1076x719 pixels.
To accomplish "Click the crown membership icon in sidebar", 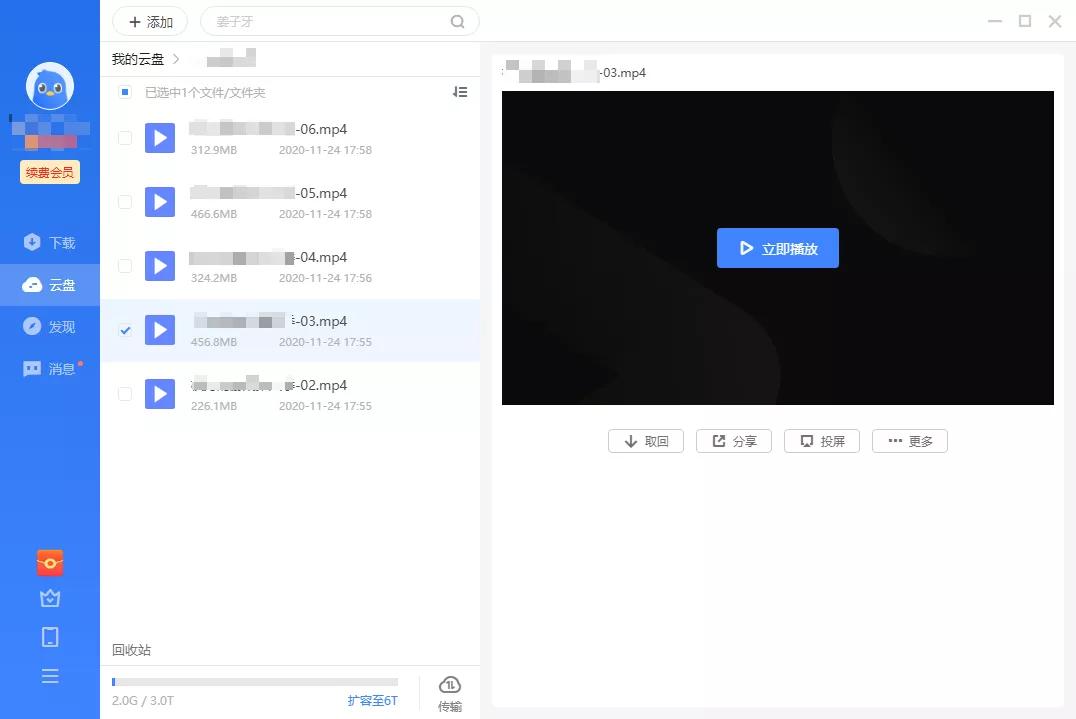I will coord(50,598).
